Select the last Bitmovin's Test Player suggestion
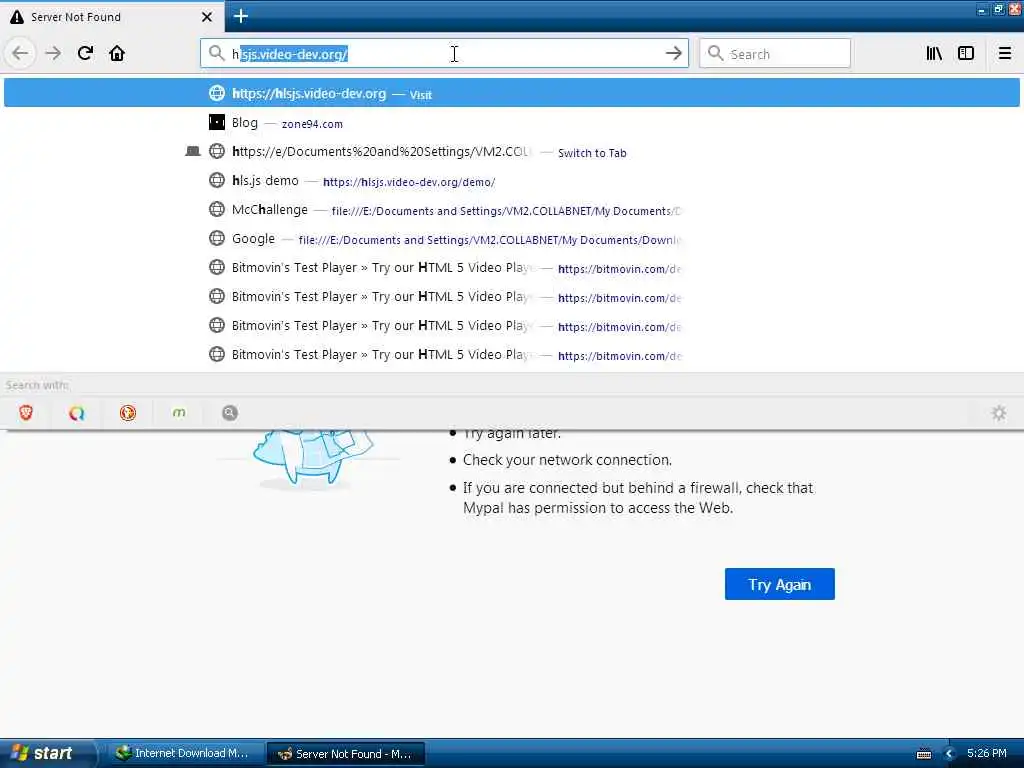The width and height of the screenshot is (1024, 768). 511,355
